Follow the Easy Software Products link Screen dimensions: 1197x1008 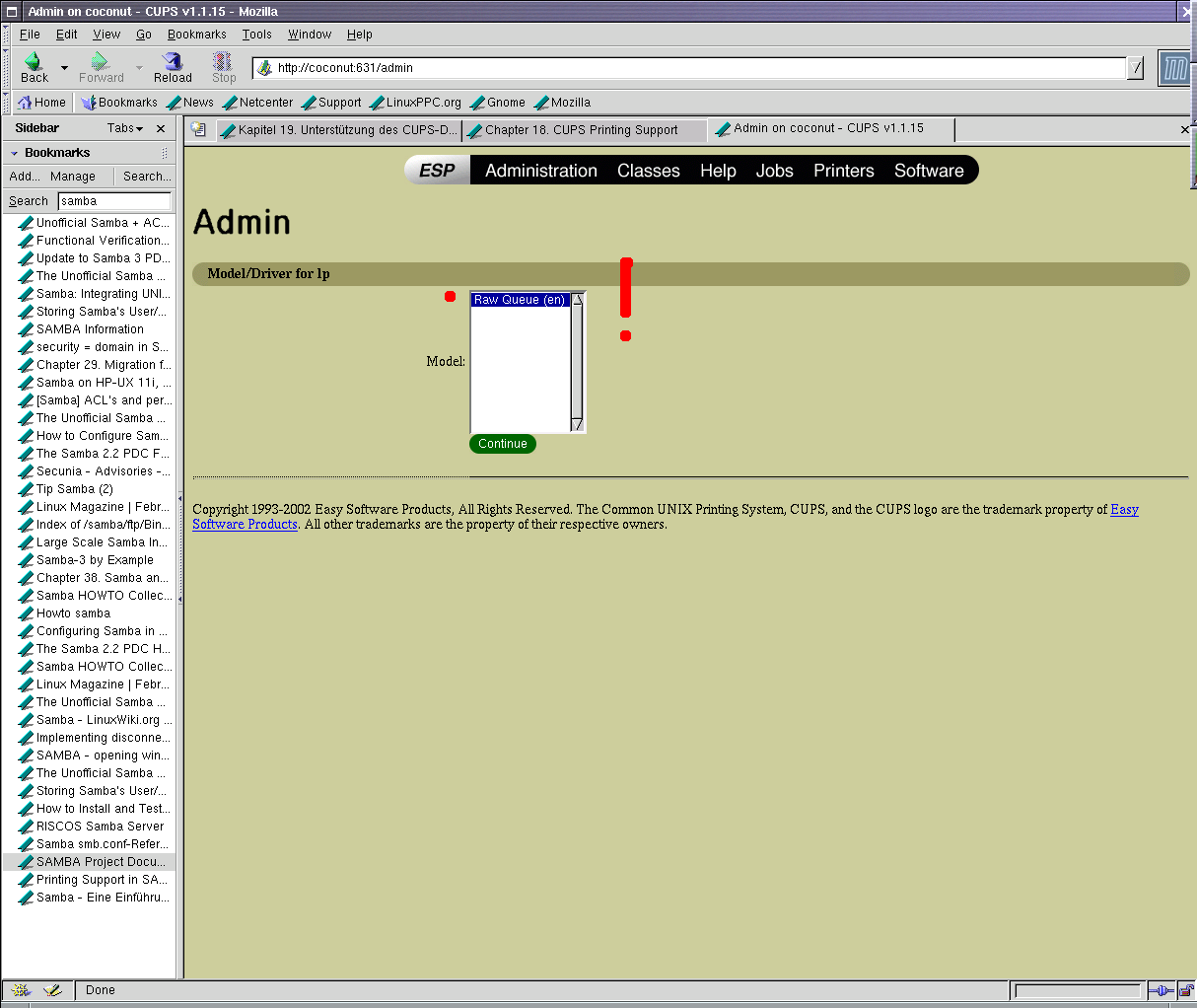pyautogui.click(x=1124, y=510)
